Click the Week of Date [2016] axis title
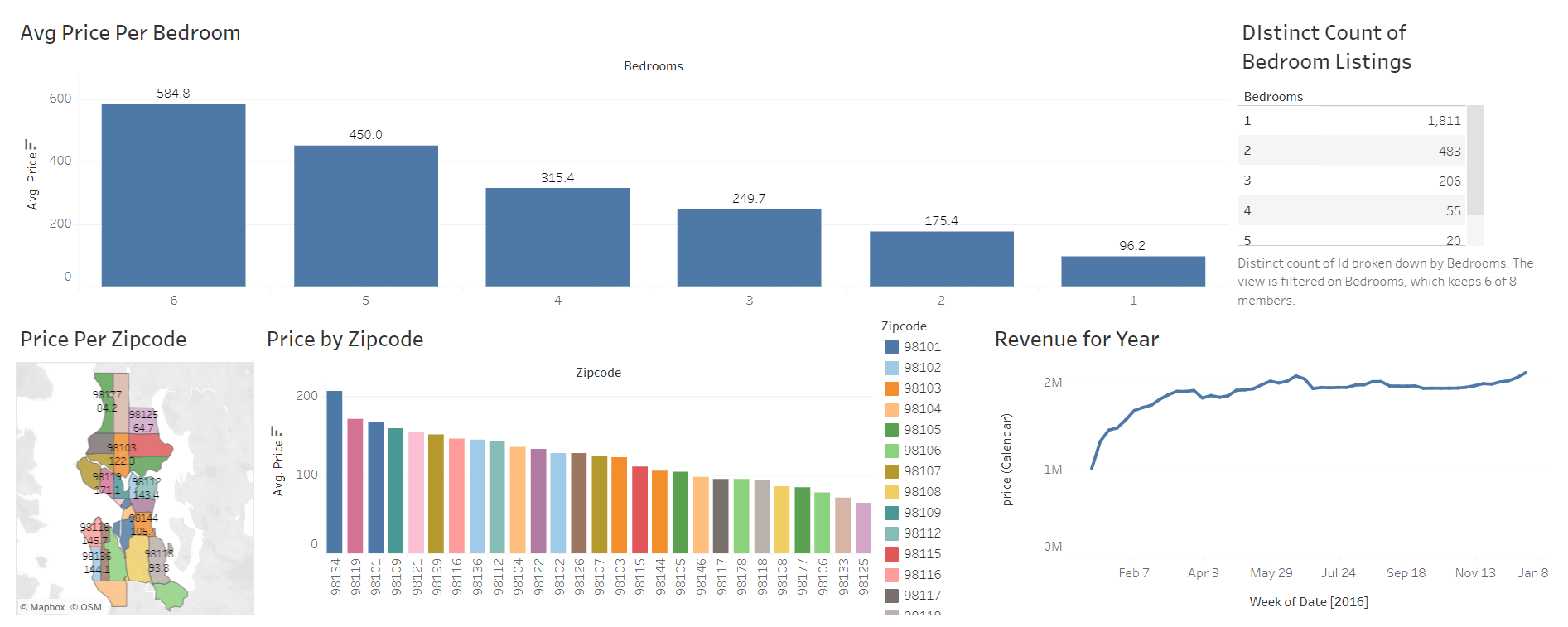1568x627 pixels. [x=1309, y=602]
